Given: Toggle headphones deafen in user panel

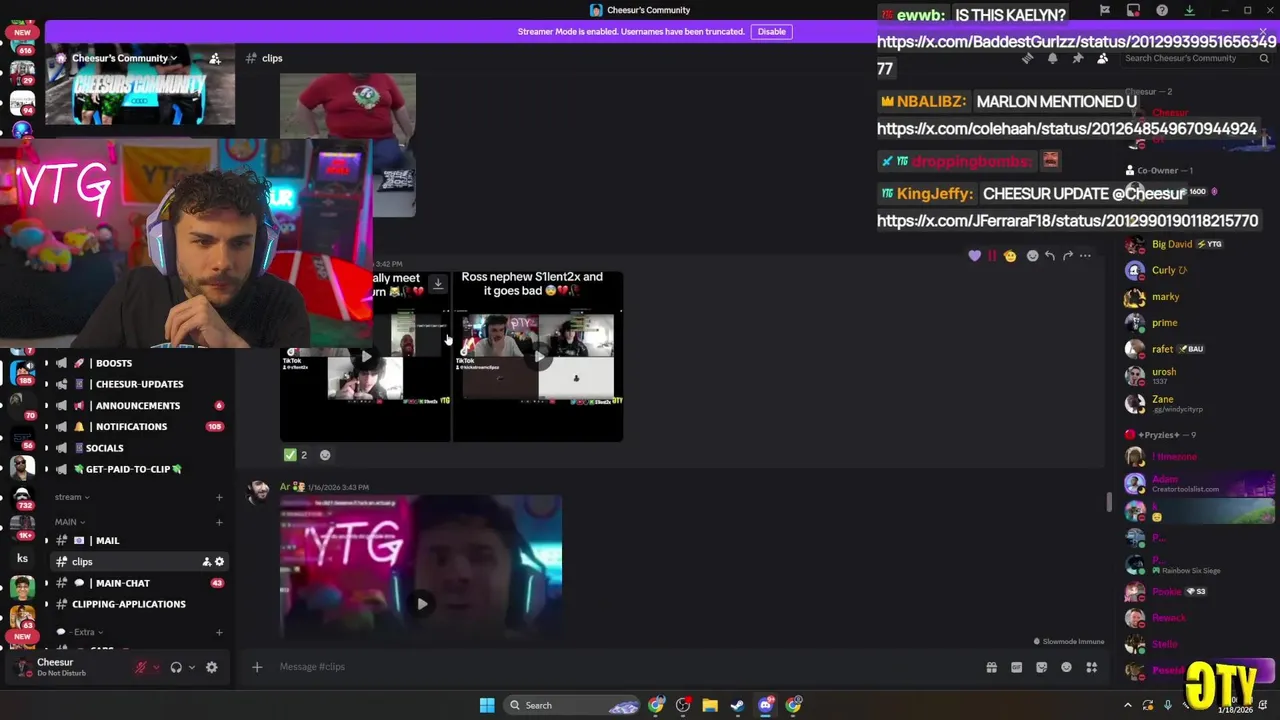Looking at the screenshot, I should tap(176, 667).
